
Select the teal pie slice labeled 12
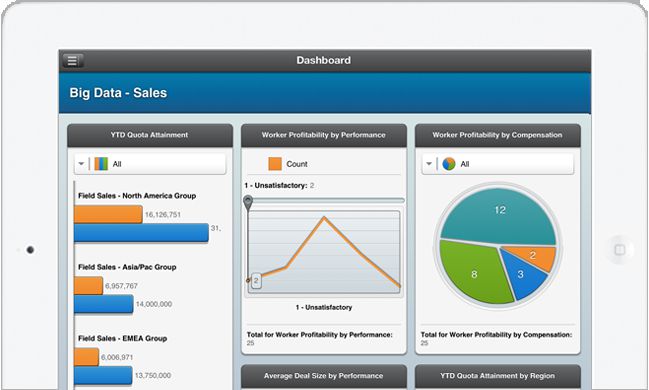tap(499, 215)
